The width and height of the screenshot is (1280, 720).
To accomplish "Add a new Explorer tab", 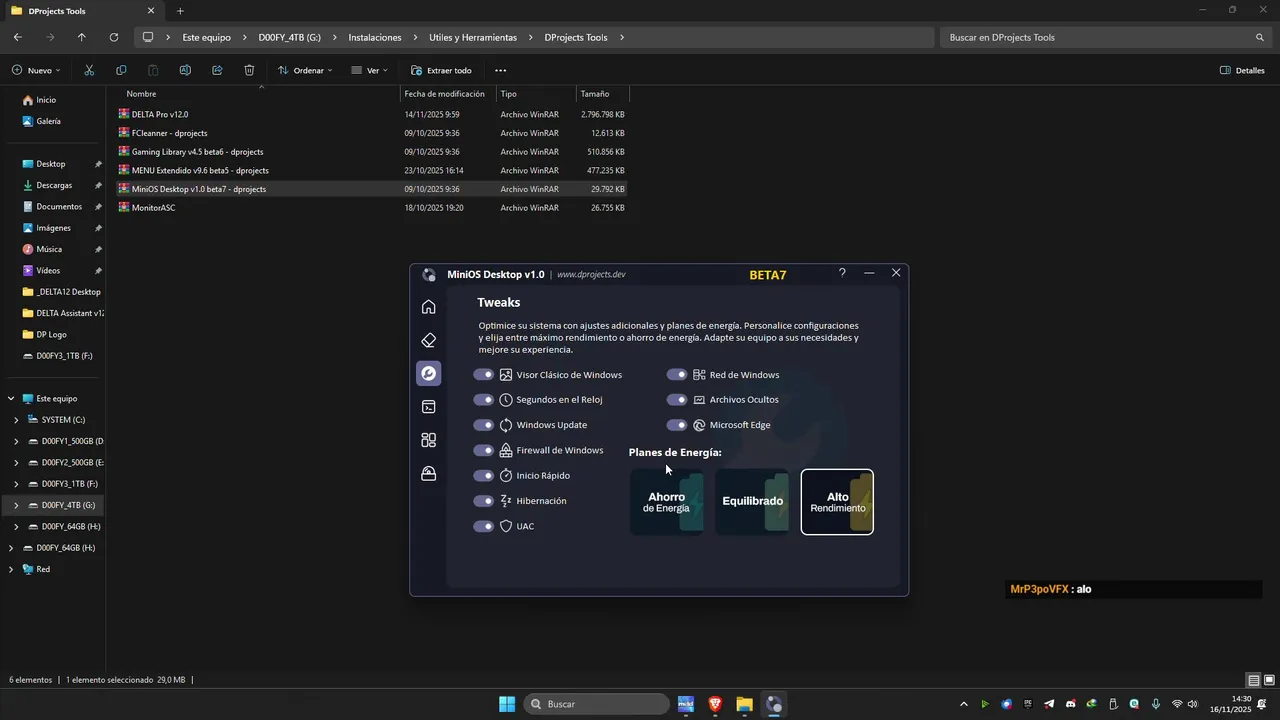I will pos(180,11).
